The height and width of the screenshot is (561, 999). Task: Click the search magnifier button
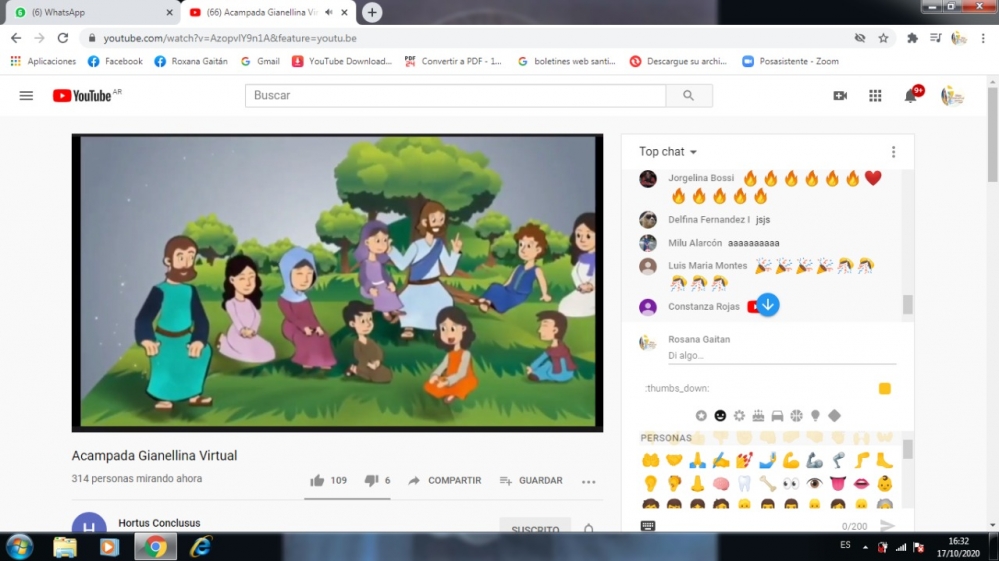[689, 96]
